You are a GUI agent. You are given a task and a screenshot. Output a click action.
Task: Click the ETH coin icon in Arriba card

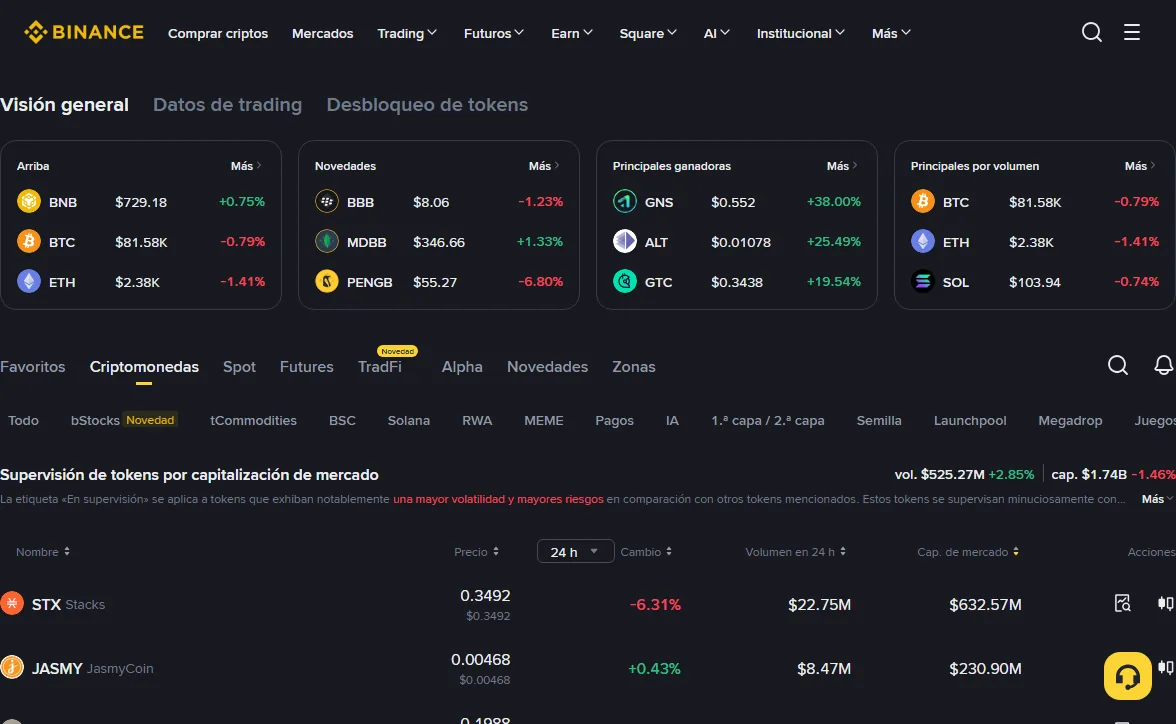click(28, 281)
